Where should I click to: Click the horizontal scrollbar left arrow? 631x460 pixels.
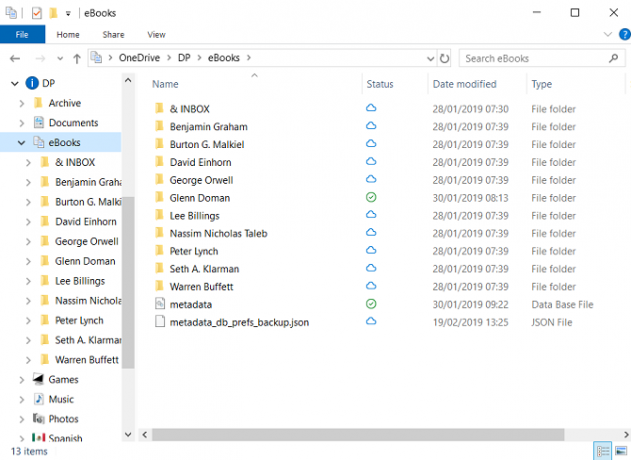pyautogui.click(x=144, y=435)
